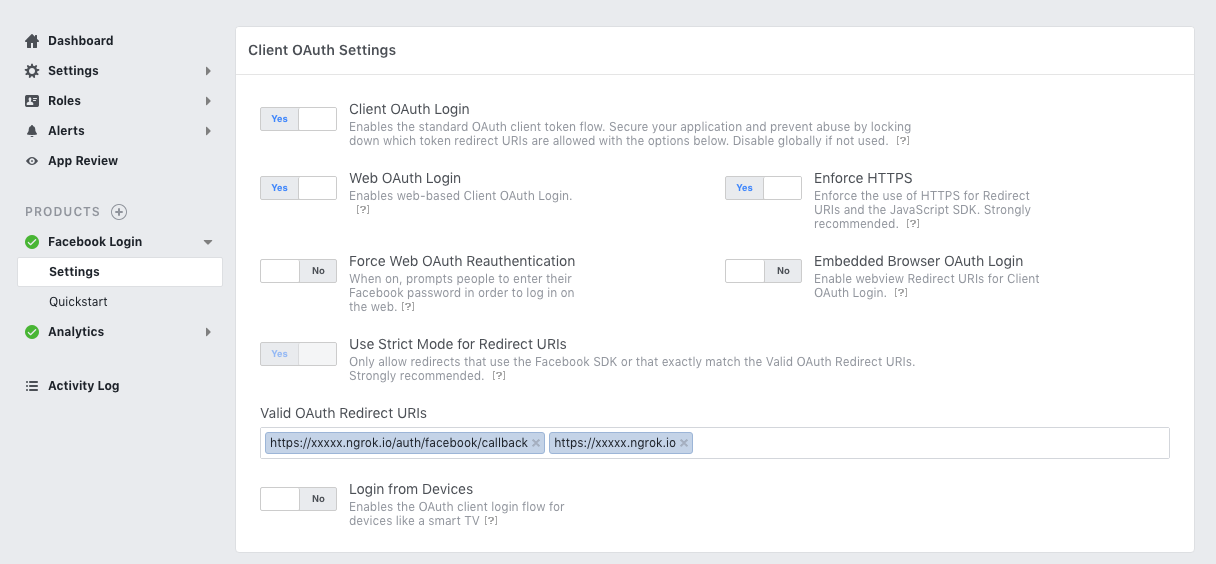Expand the Alerts submenu arrow
The image size is (1216, 564).
(208, 131)
